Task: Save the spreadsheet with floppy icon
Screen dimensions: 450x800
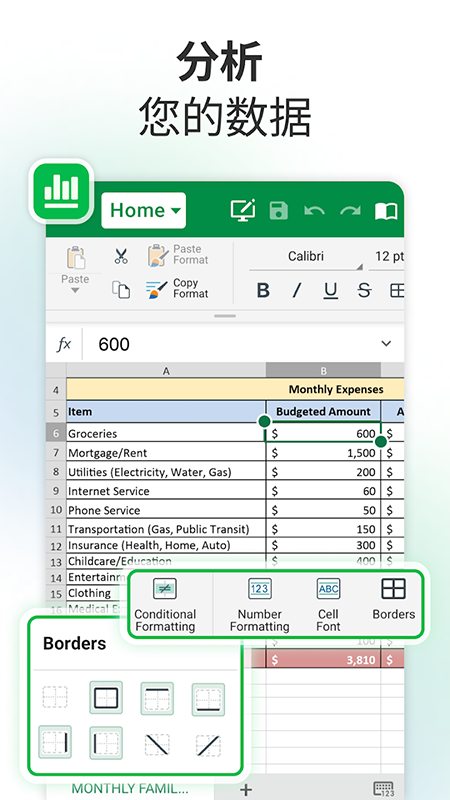Action: pos(279,211)
